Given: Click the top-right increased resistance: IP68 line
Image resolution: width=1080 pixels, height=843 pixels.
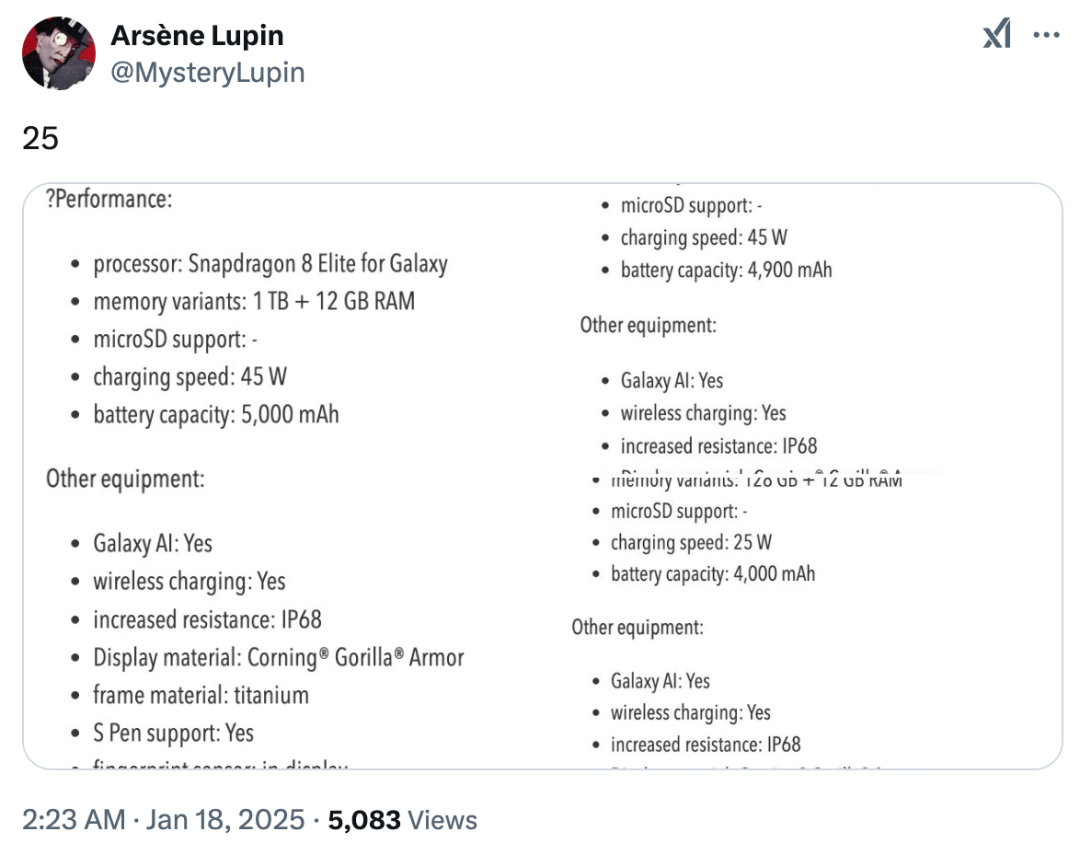Looking at the screenshot, I should click(x=718, y=446).
